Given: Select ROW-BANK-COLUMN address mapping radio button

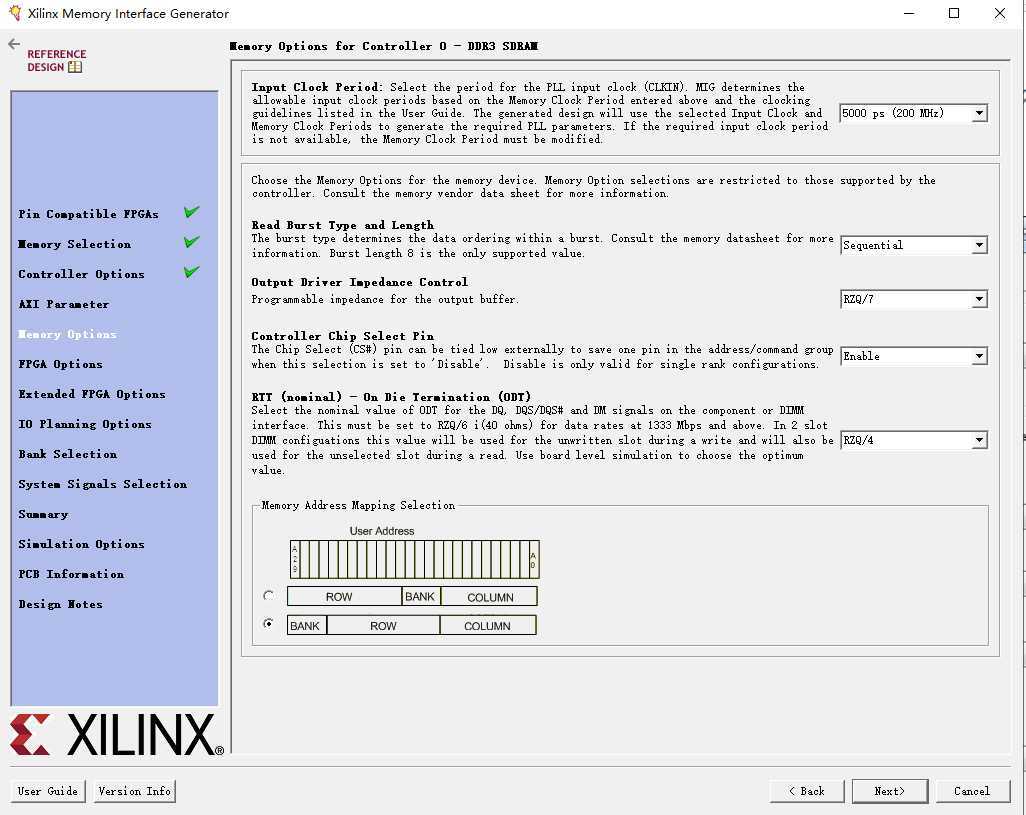Looking at the screenshot, I should (x=268, y=596).
